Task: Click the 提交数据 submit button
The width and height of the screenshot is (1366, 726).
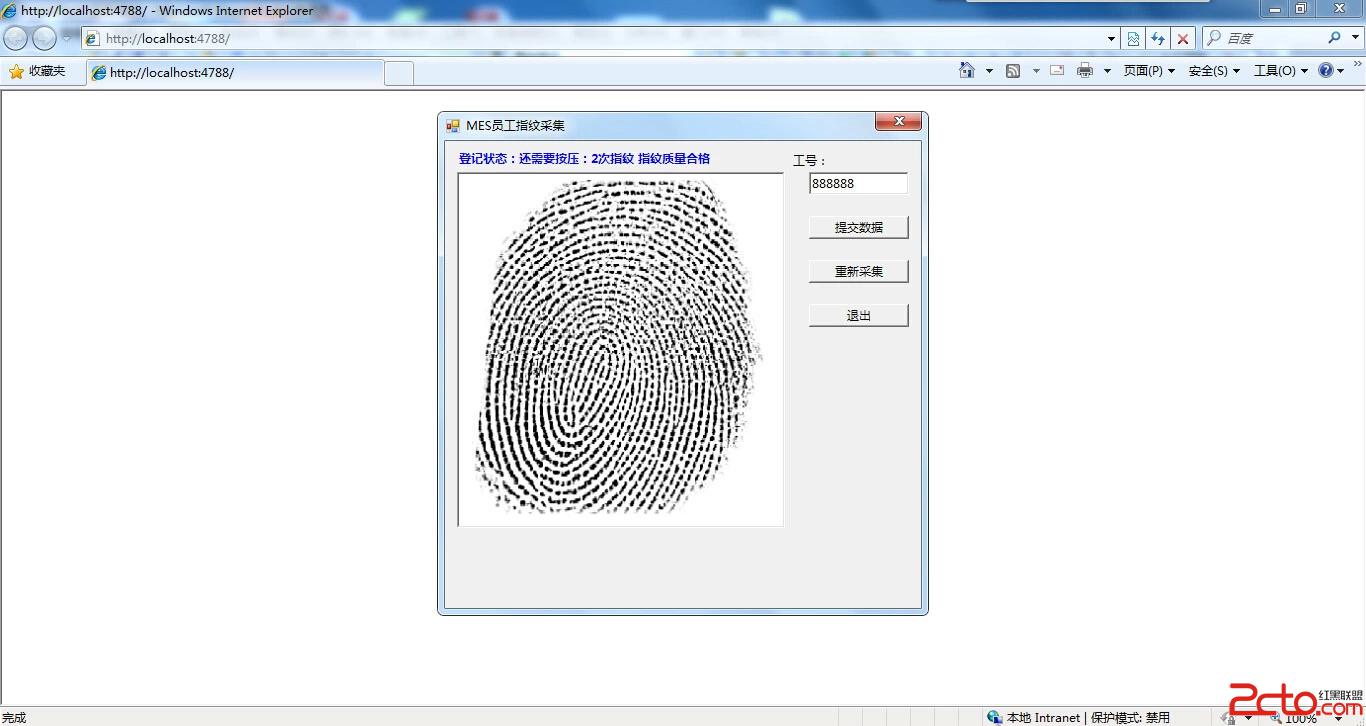Action: pyautogui.click(x=859, y=228)
